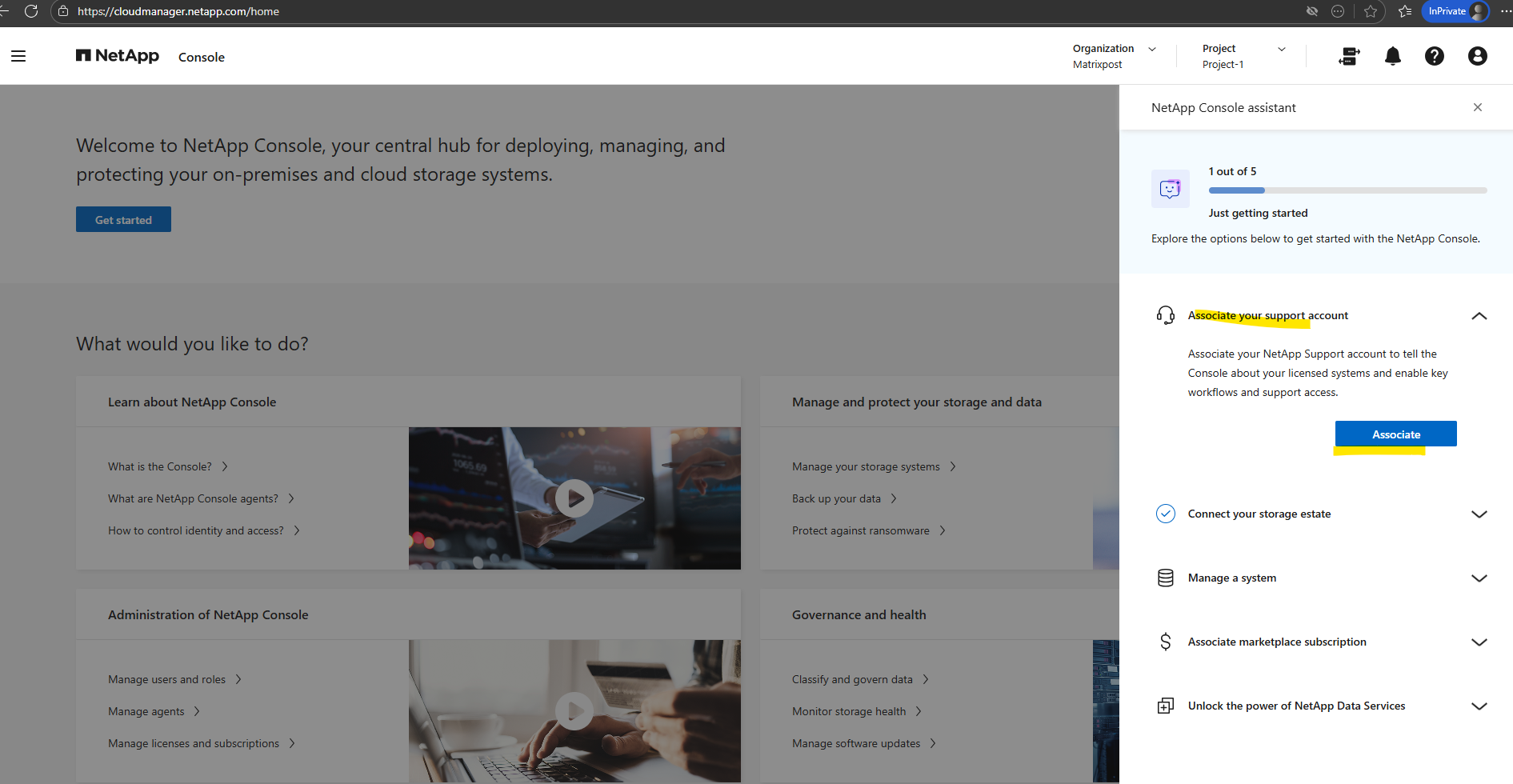1513x784 pixels.
Task: Click the Governance and health heading
Action: pos(859,614)
